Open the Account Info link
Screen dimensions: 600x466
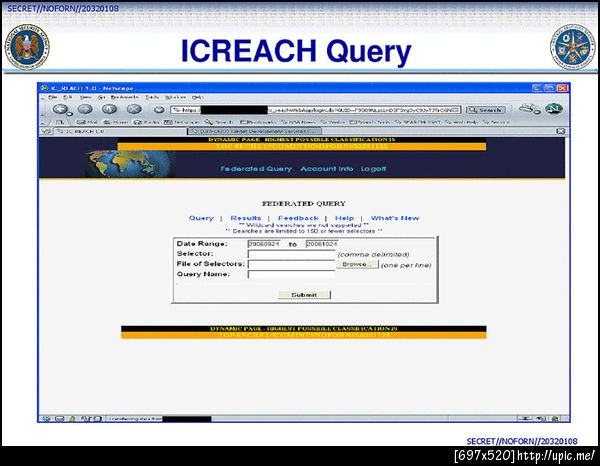[x=326, y=169]
